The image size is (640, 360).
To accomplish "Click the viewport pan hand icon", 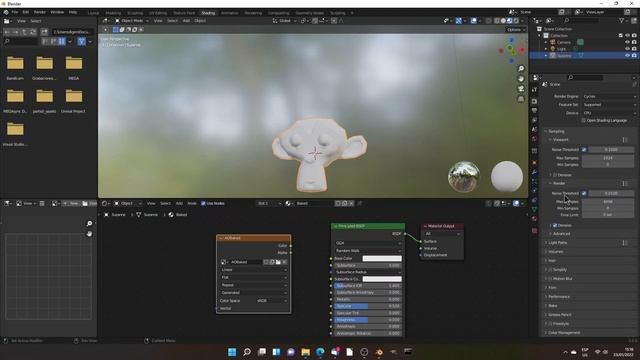I will click(x=521, y=79).
